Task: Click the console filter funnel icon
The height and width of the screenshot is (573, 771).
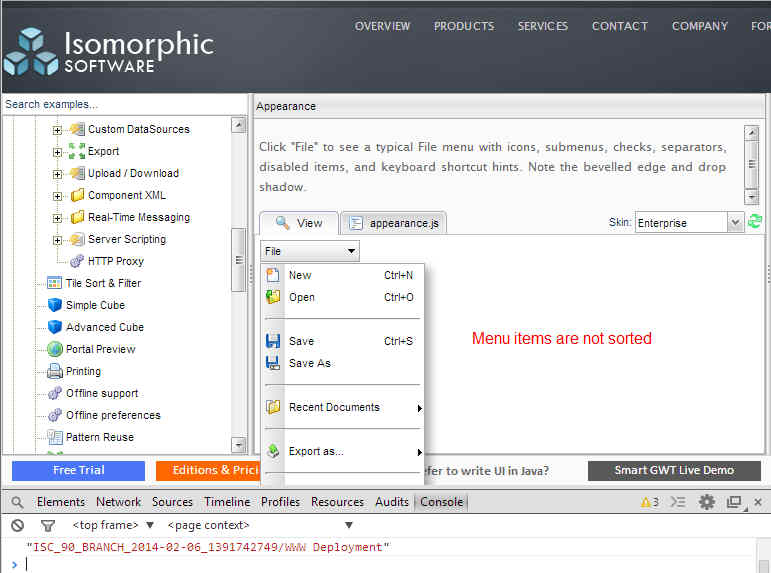Action: tap(47, 525)
